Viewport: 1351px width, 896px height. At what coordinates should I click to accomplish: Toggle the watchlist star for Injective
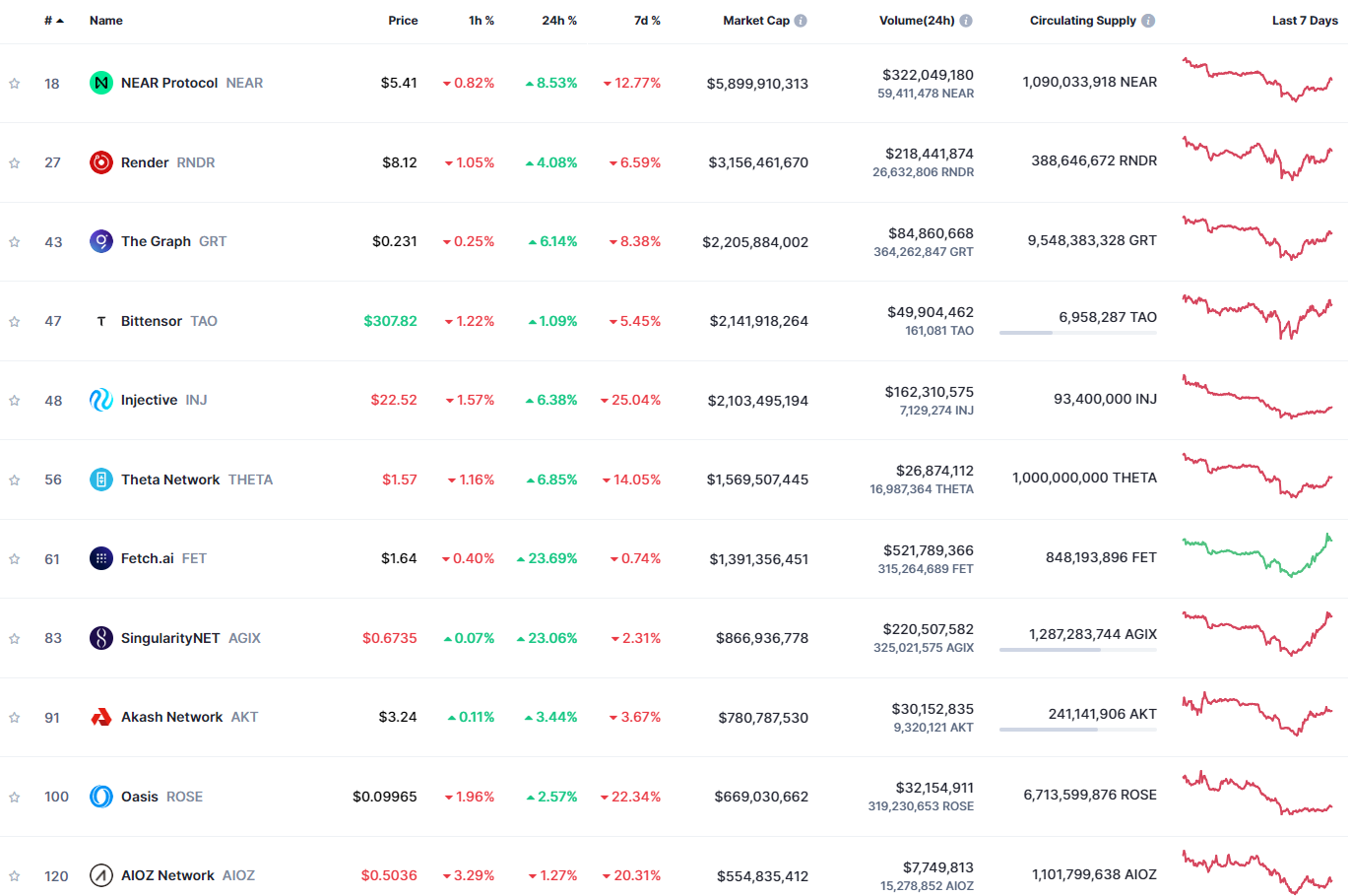click(x=15, y=401)
